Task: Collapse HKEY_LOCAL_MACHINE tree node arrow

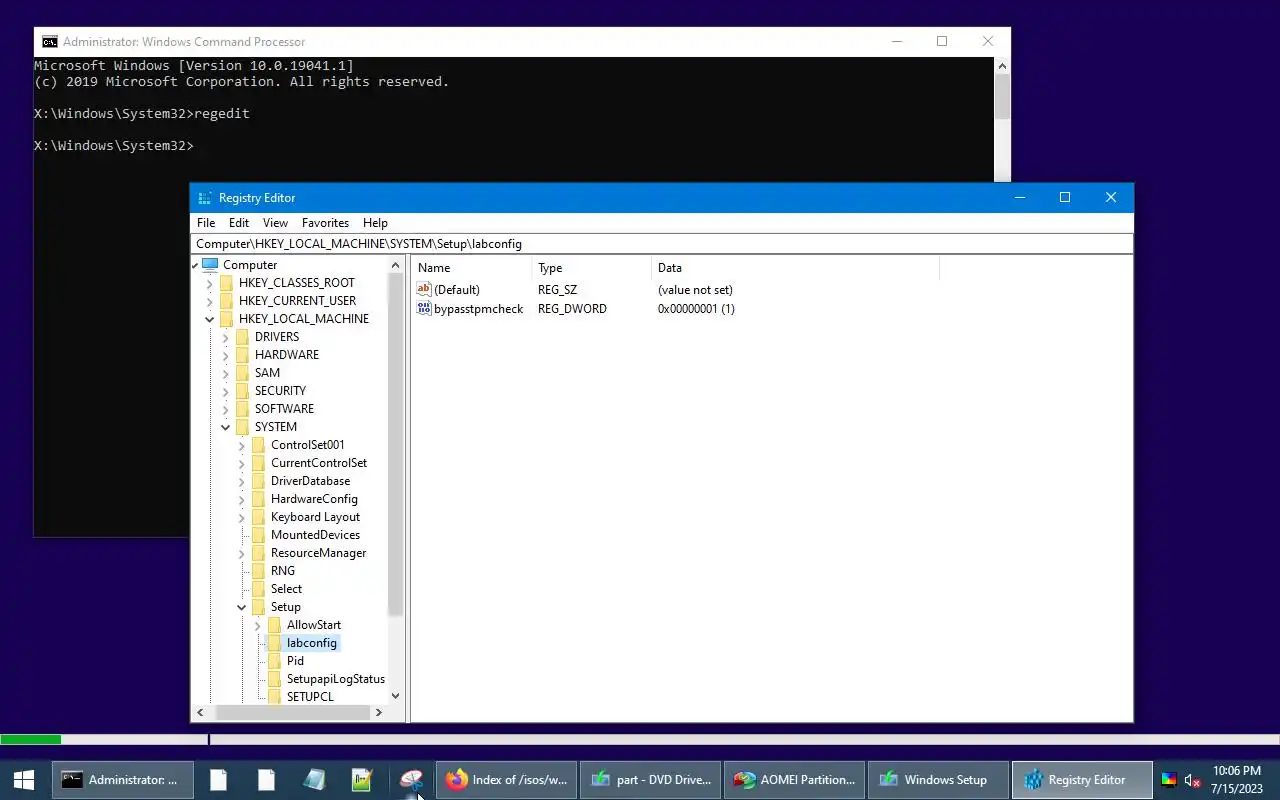Action: coord(210,319)
